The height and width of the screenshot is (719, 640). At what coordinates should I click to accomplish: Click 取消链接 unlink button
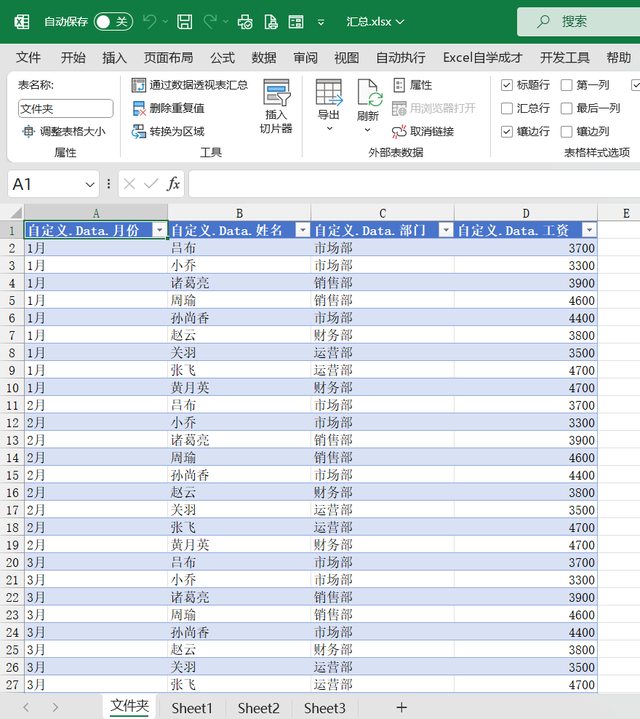coord(423,132)
